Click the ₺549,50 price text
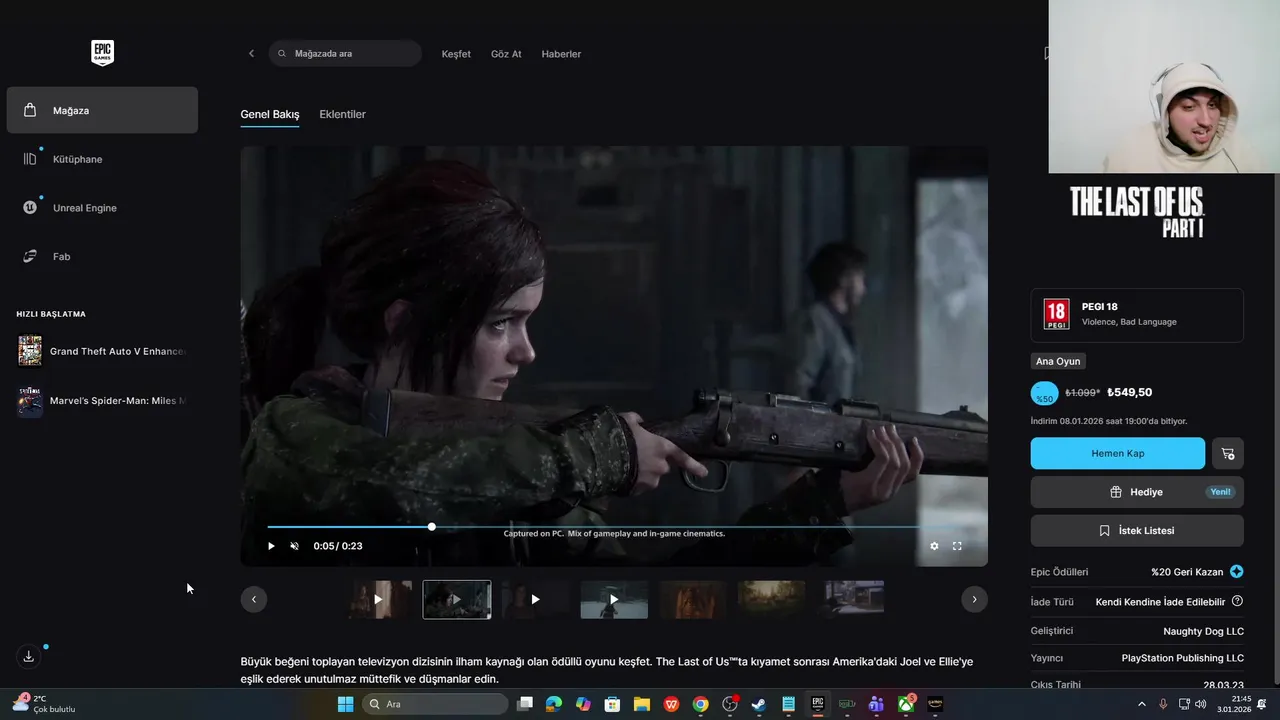The width and height of the screenshot is (1280, 720). [x=1130, y=393]
